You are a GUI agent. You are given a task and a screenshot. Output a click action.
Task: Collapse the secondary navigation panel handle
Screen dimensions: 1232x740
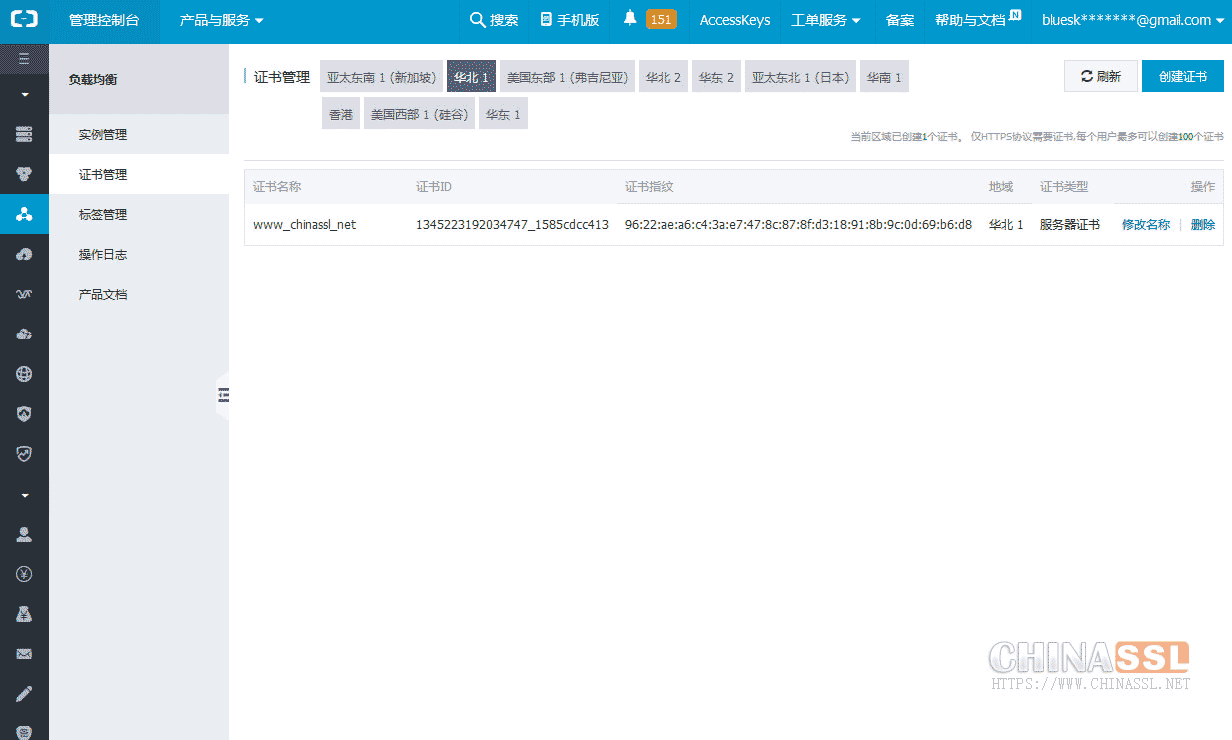[223, 395]
